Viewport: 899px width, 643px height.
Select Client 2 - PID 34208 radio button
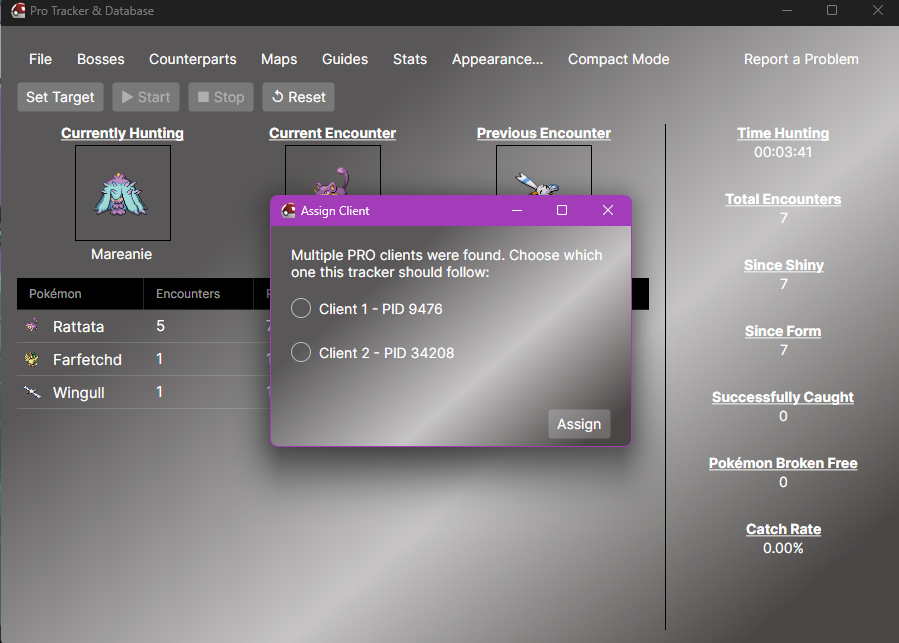pos(301,352)
